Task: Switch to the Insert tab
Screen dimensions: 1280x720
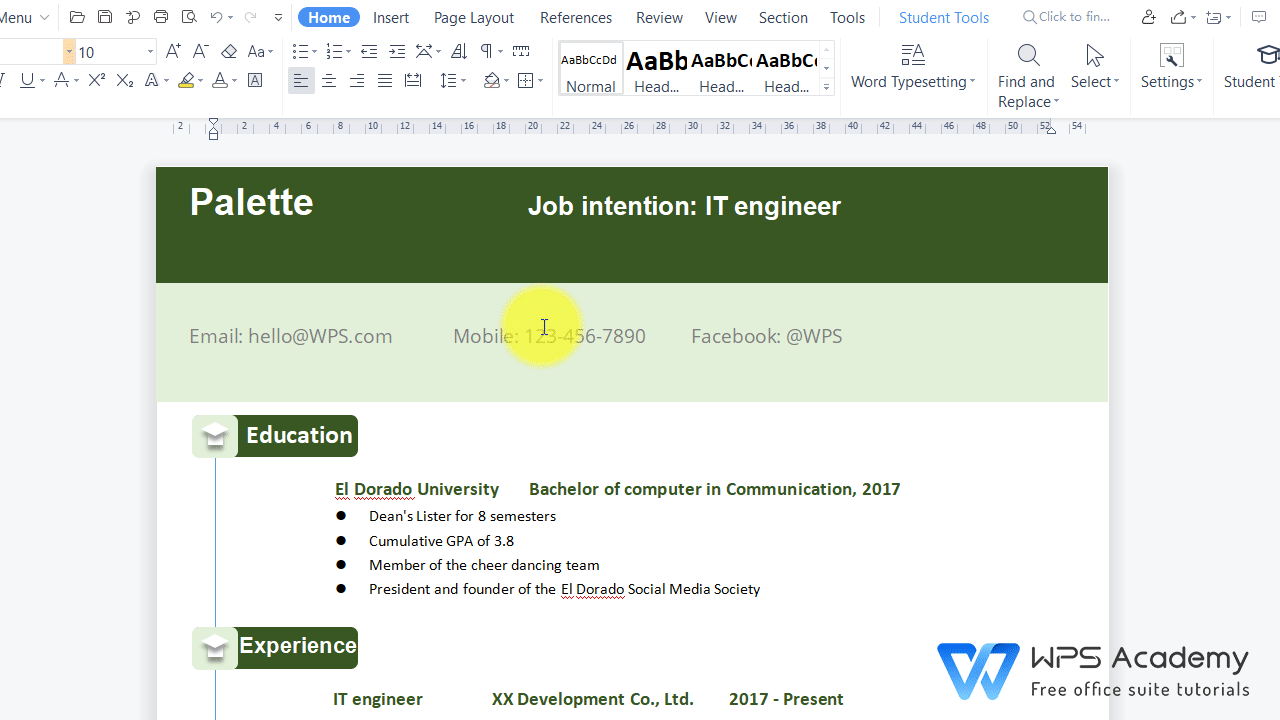Action: [x=391, y=17]
